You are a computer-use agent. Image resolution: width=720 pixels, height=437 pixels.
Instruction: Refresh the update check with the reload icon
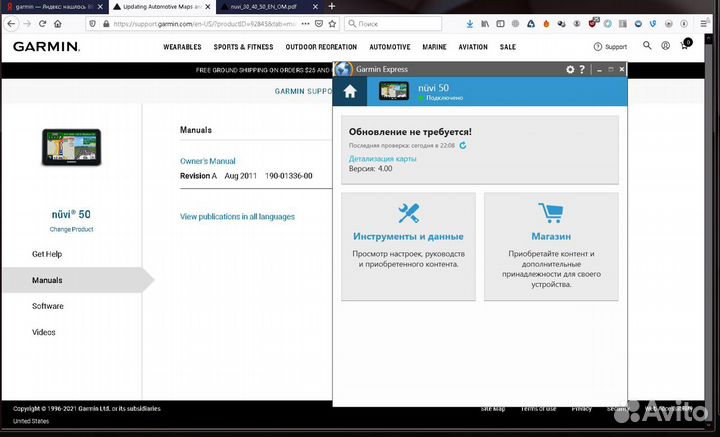click(463, 146)
